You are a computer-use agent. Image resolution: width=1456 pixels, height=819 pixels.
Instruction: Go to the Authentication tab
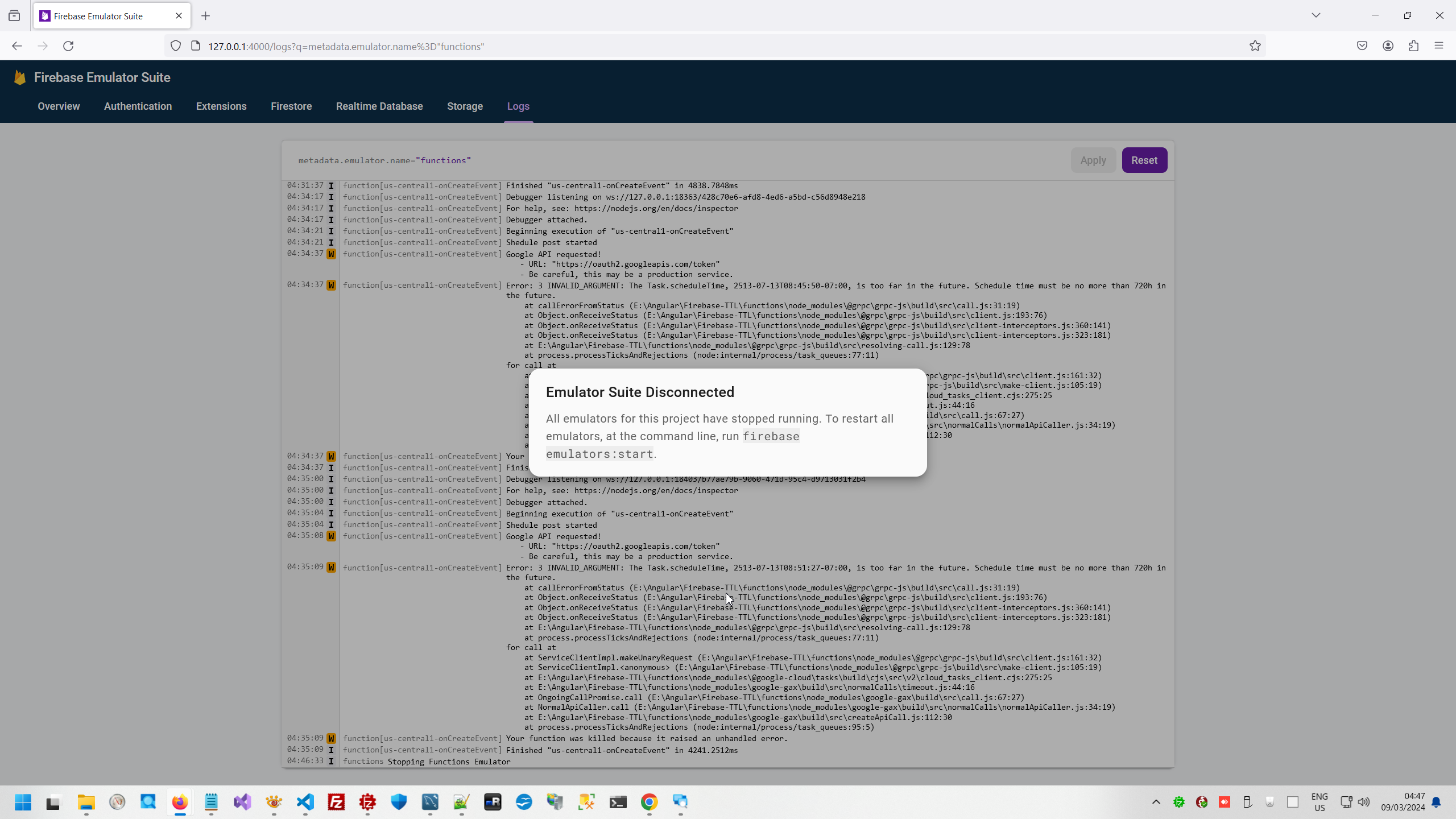[138, 106]
